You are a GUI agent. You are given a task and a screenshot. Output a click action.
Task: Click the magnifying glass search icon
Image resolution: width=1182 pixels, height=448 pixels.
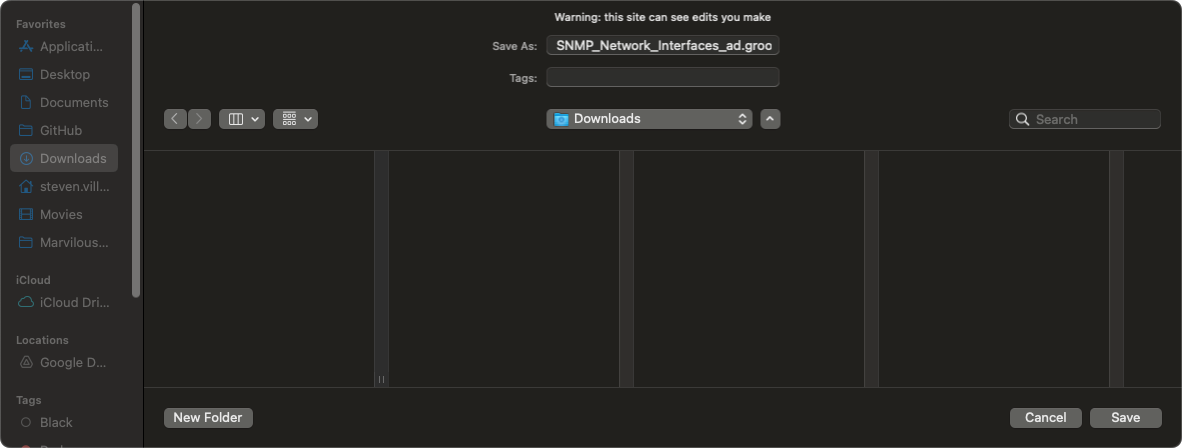(x=1022, y=119)
